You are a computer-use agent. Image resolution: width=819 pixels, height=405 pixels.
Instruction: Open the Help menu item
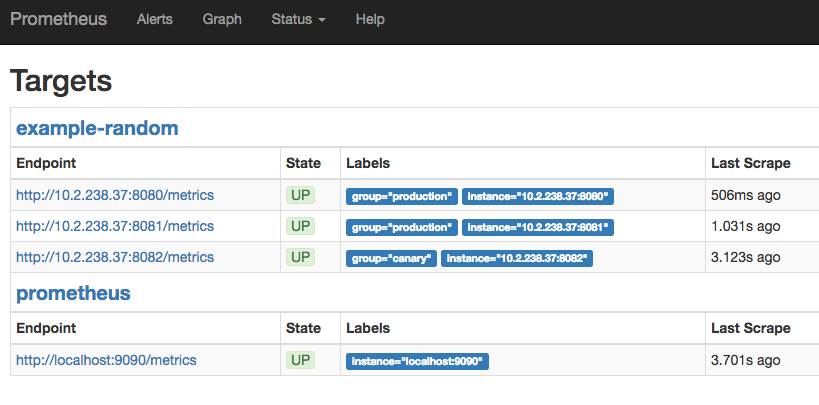(x=370, y=19)
